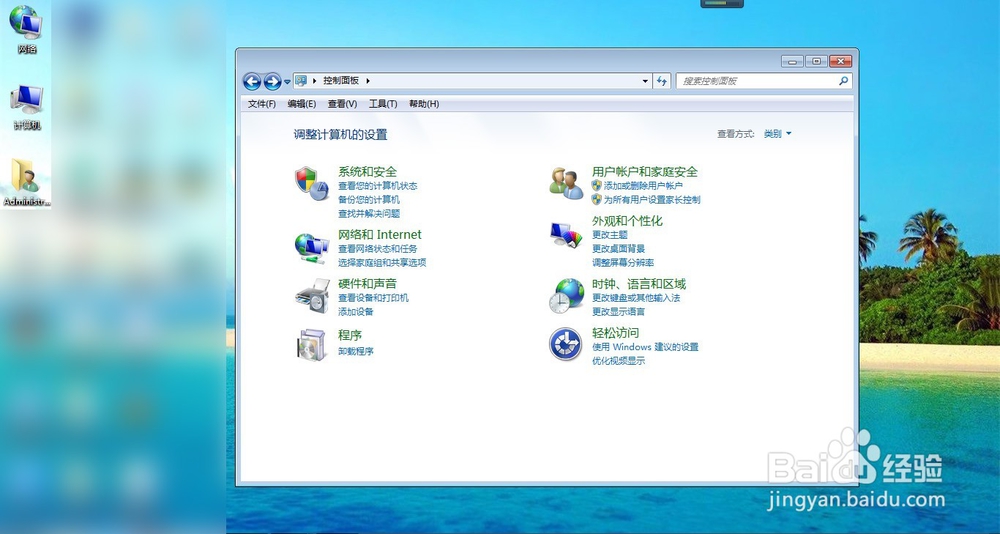Open 查看方式 类别 dropdown

[777, 134]
